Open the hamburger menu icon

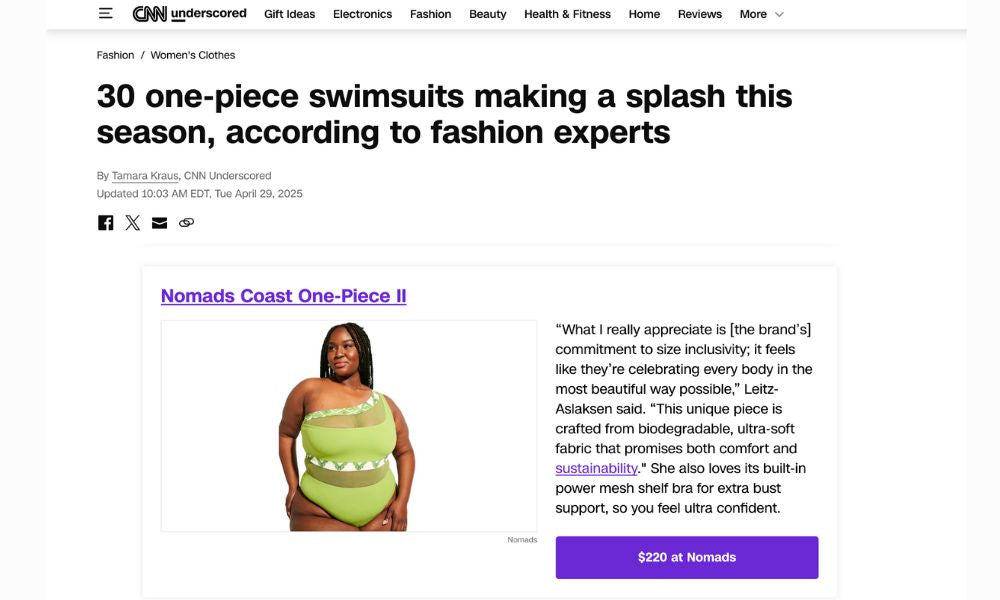tap(106, 13)
